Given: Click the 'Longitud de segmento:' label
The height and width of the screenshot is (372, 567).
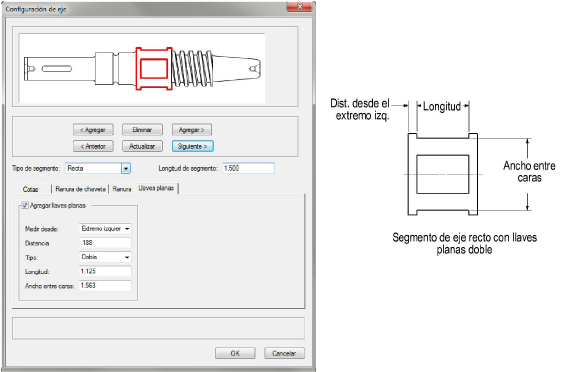Looking at the screenshot, I should [188, 168].
